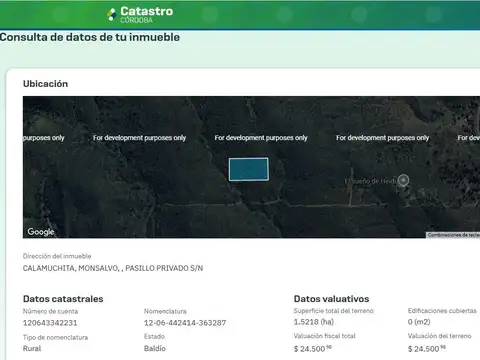Click the Edificaciones cubiertas label

(x=442, y=310)
